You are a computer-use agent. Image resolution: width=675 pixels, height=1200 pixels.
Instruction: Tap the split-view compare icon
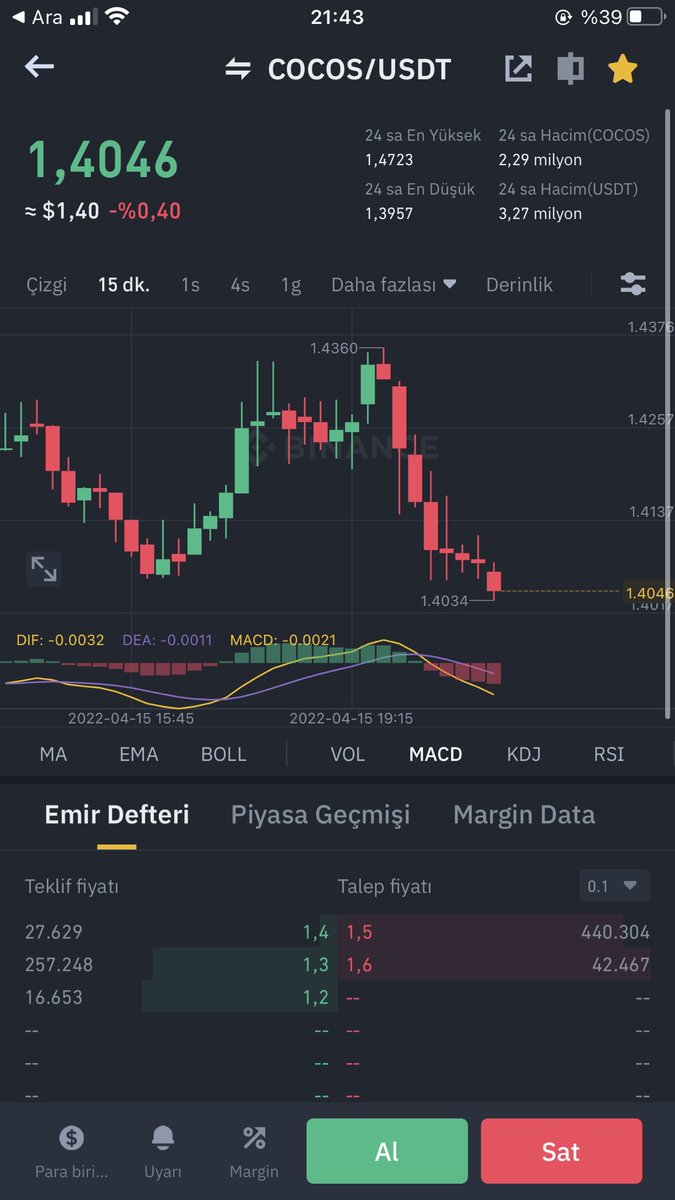(570, 68)
